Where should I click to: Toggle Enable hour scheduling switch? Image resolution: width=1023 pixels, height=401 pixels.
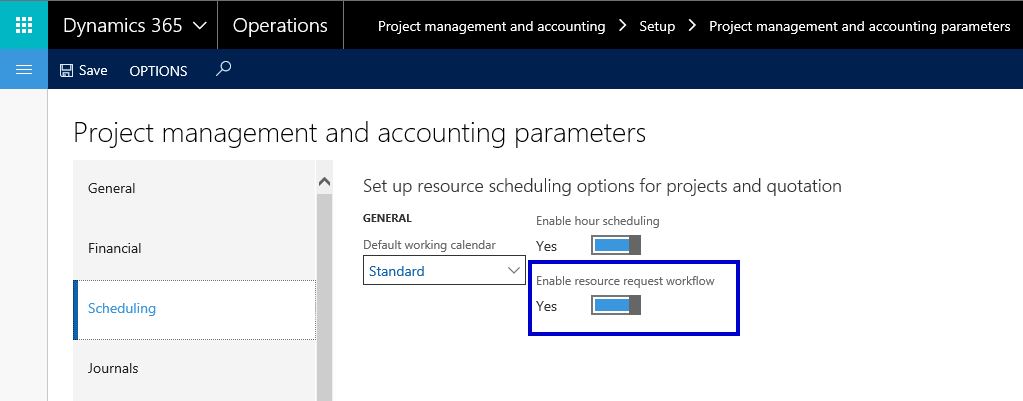click(615, 246)
